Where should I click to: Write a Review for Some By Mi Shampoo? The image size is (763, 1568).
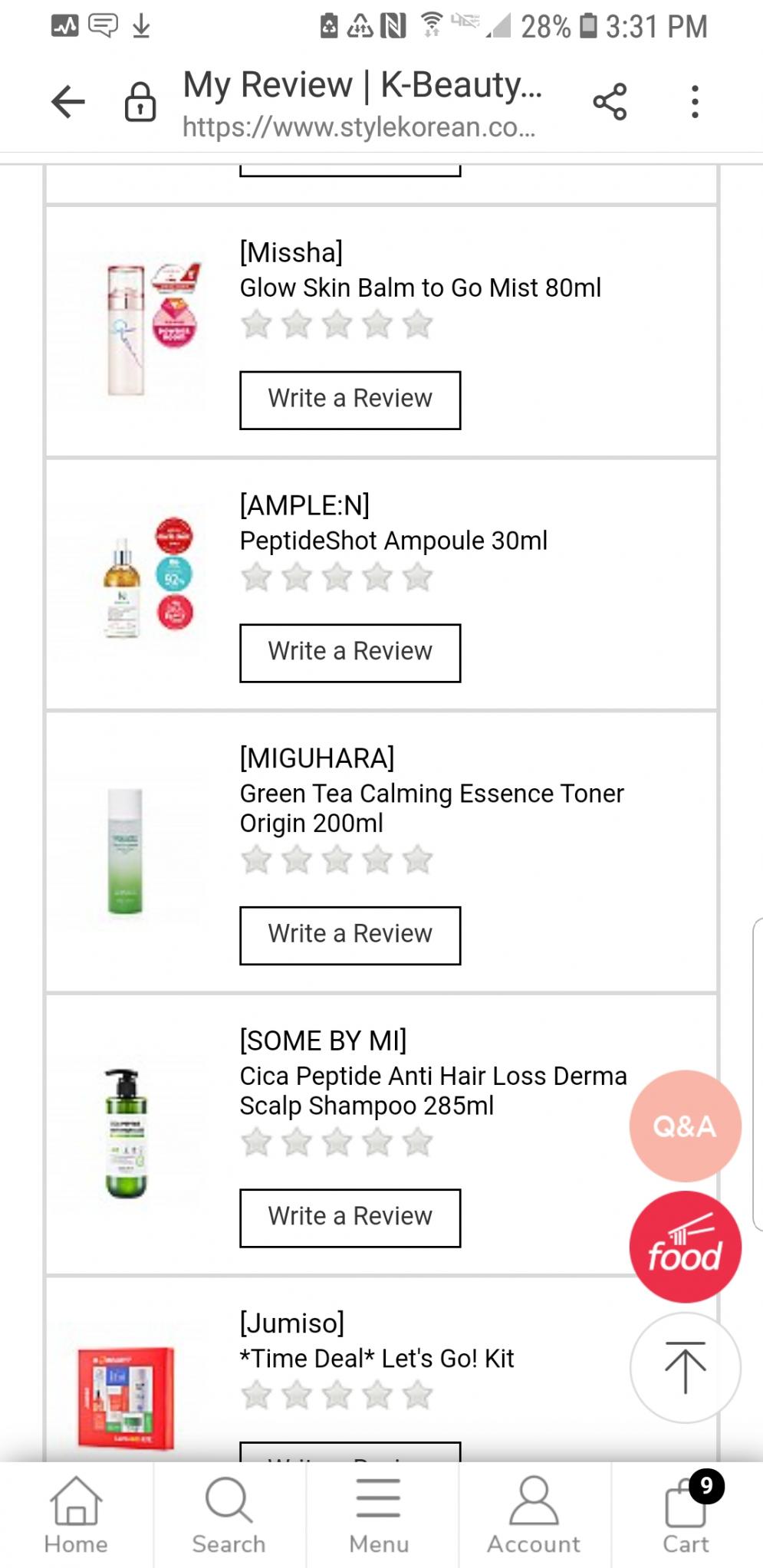click(350, 1218)
